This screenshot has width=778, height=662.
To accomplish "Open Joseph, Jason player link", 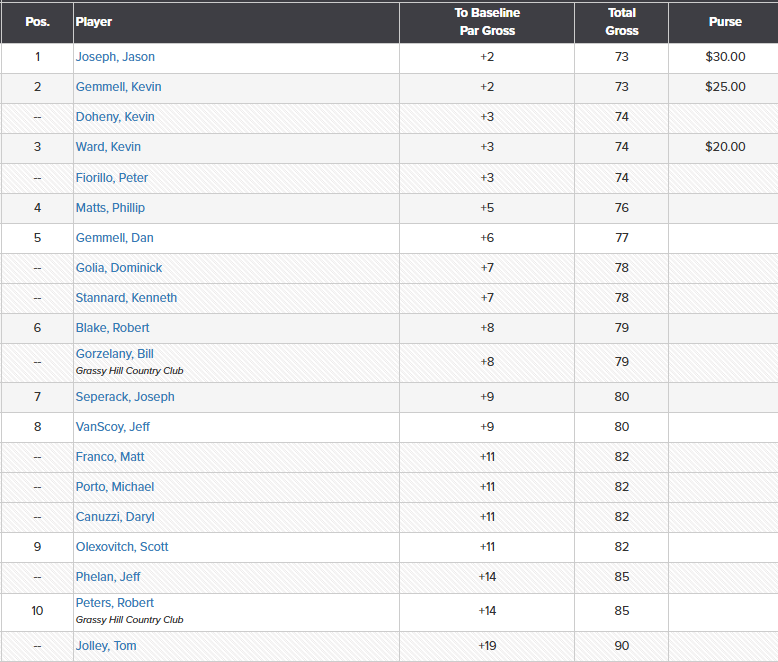I will [115, 57].
